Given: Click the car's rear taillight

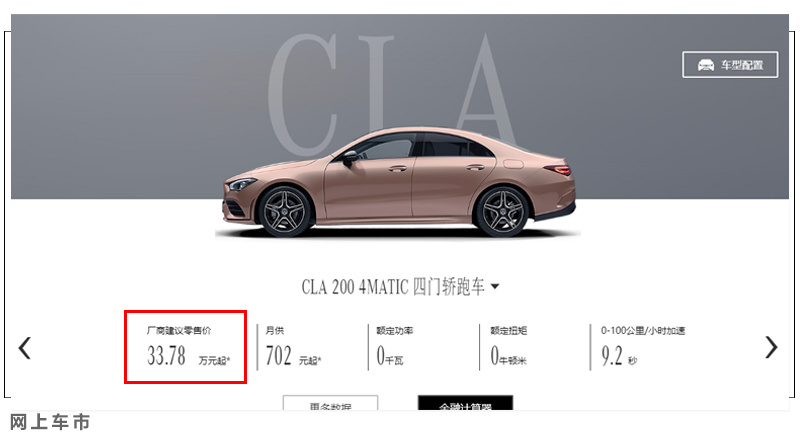Looking at the screenshot, I should (558, 169).
